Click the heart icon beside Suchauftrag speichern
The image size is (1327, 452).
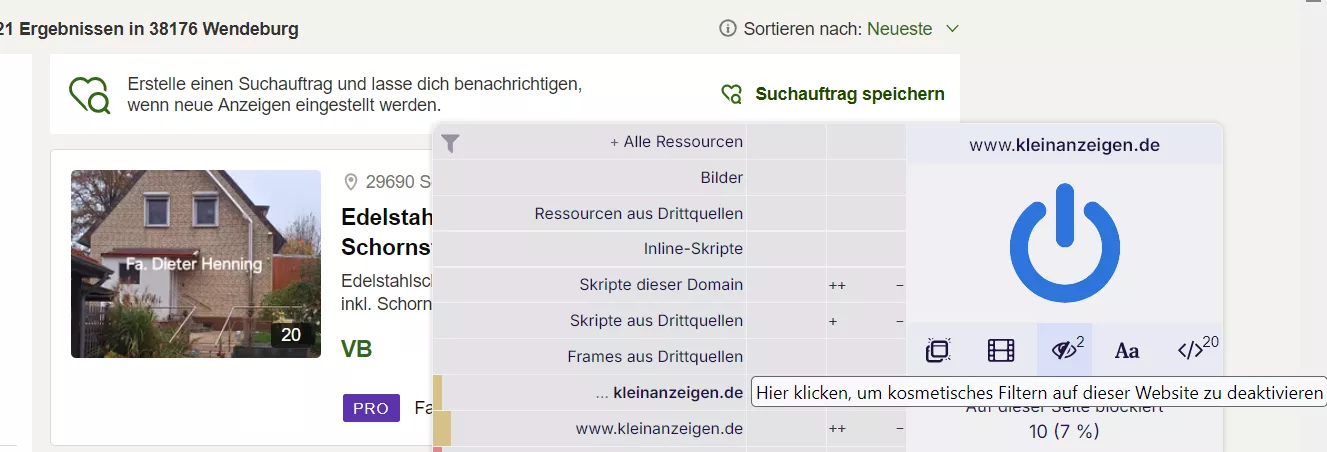732,94
